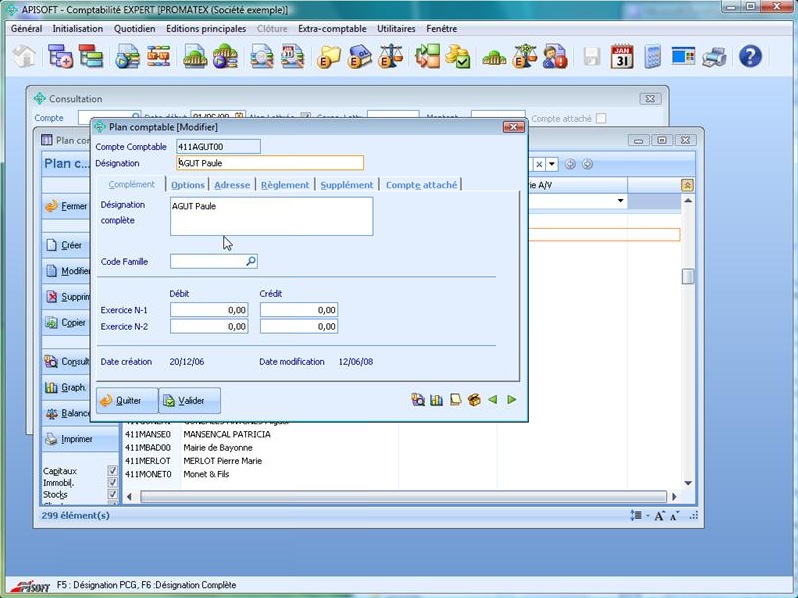The image size is (798, 598).
Task: Open the Général menu
Action: tap(26, 29)
